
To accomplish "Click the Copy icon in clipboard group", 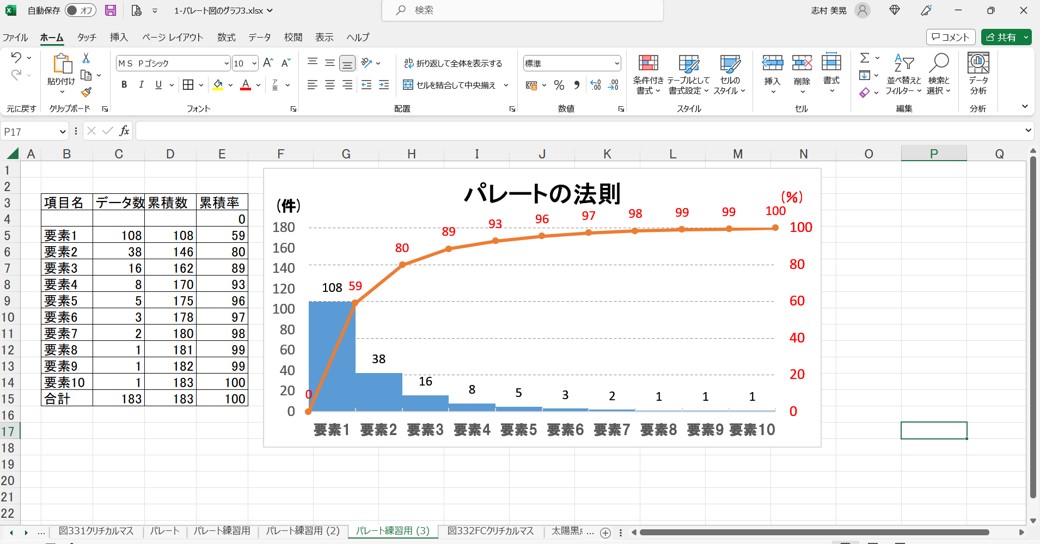I will point(86,75).
